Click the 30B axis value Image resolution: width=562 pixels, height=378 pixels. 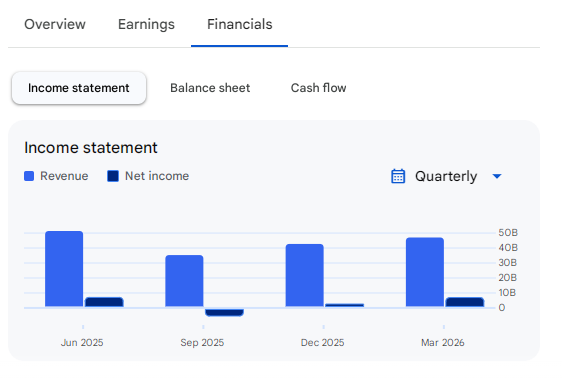(x=508, y=263)
